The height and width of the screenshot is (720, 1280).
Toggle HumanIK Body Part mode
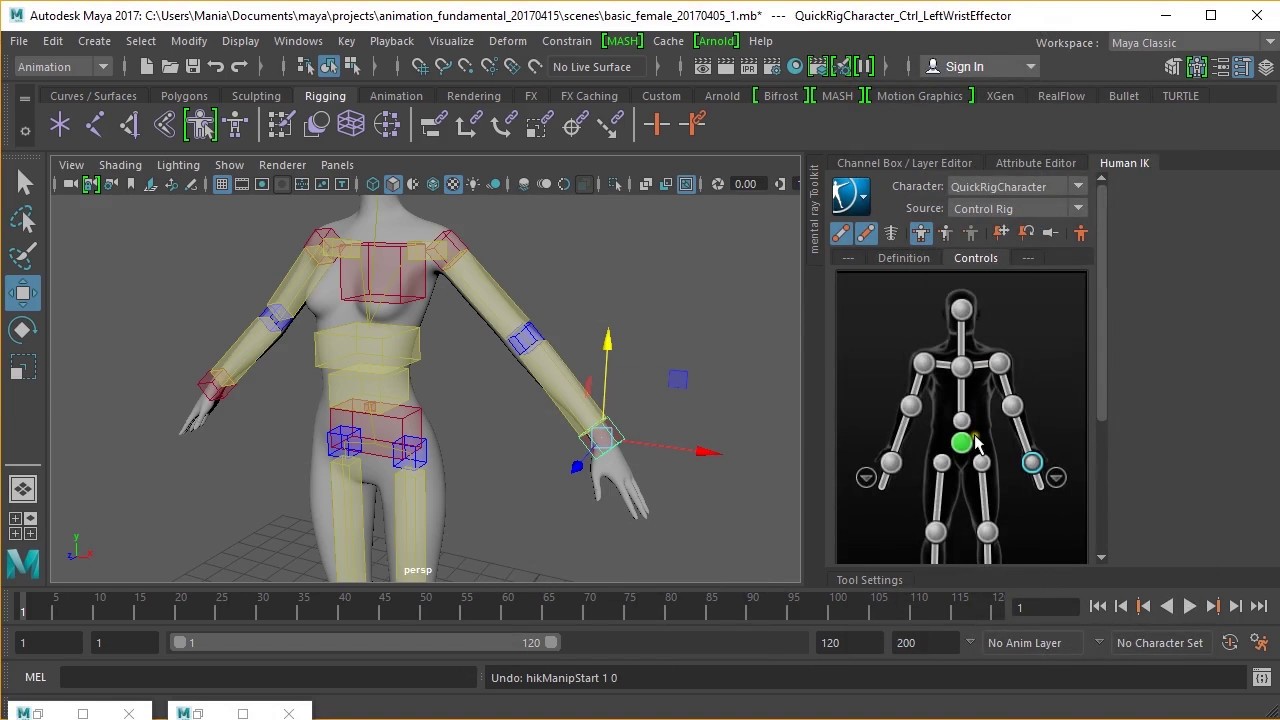(945, 233)
